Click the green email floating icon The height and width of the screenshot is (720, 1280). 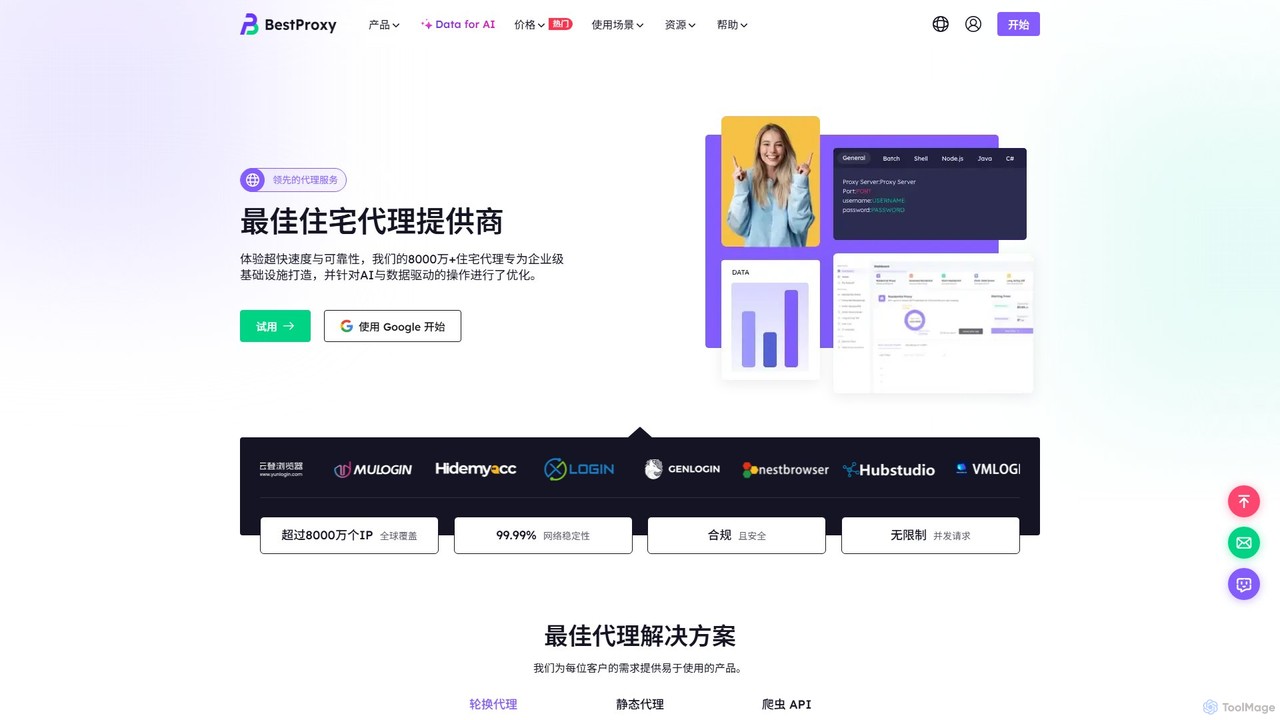coord(1244,543)
